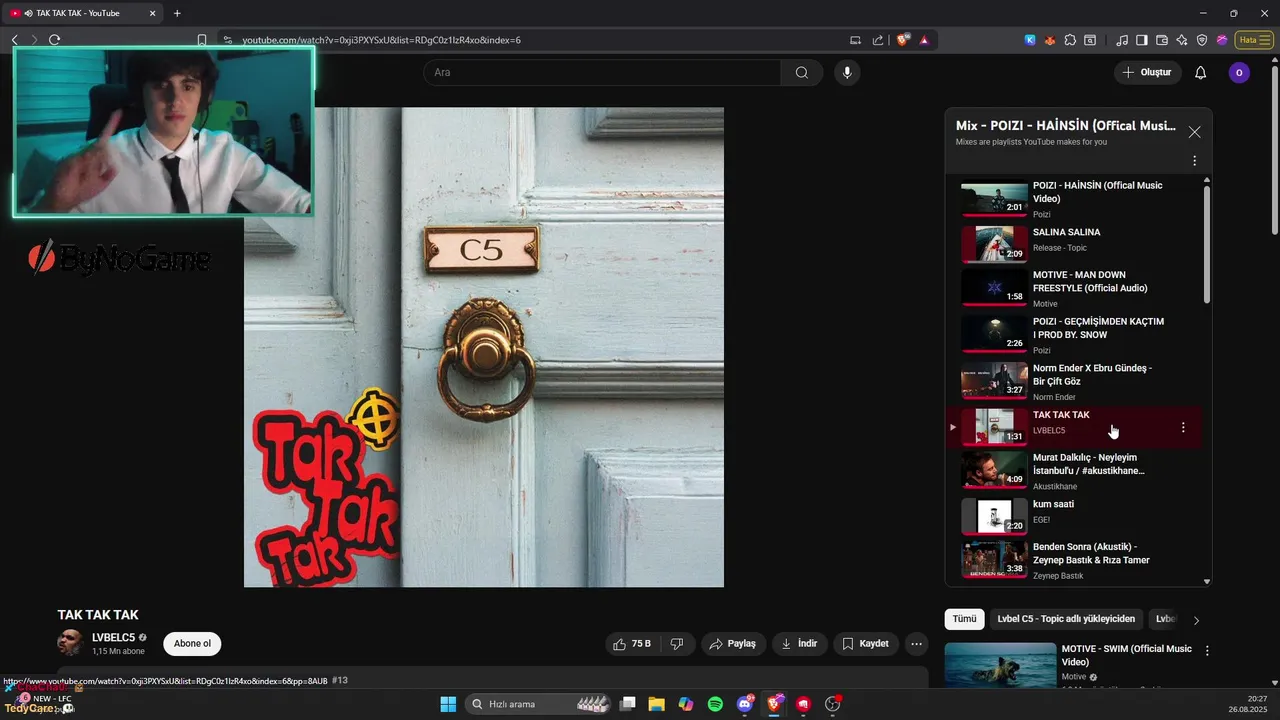Open a new browser tab
The width and height of the screenshot is (1280, 720).
tap(177, 13)
